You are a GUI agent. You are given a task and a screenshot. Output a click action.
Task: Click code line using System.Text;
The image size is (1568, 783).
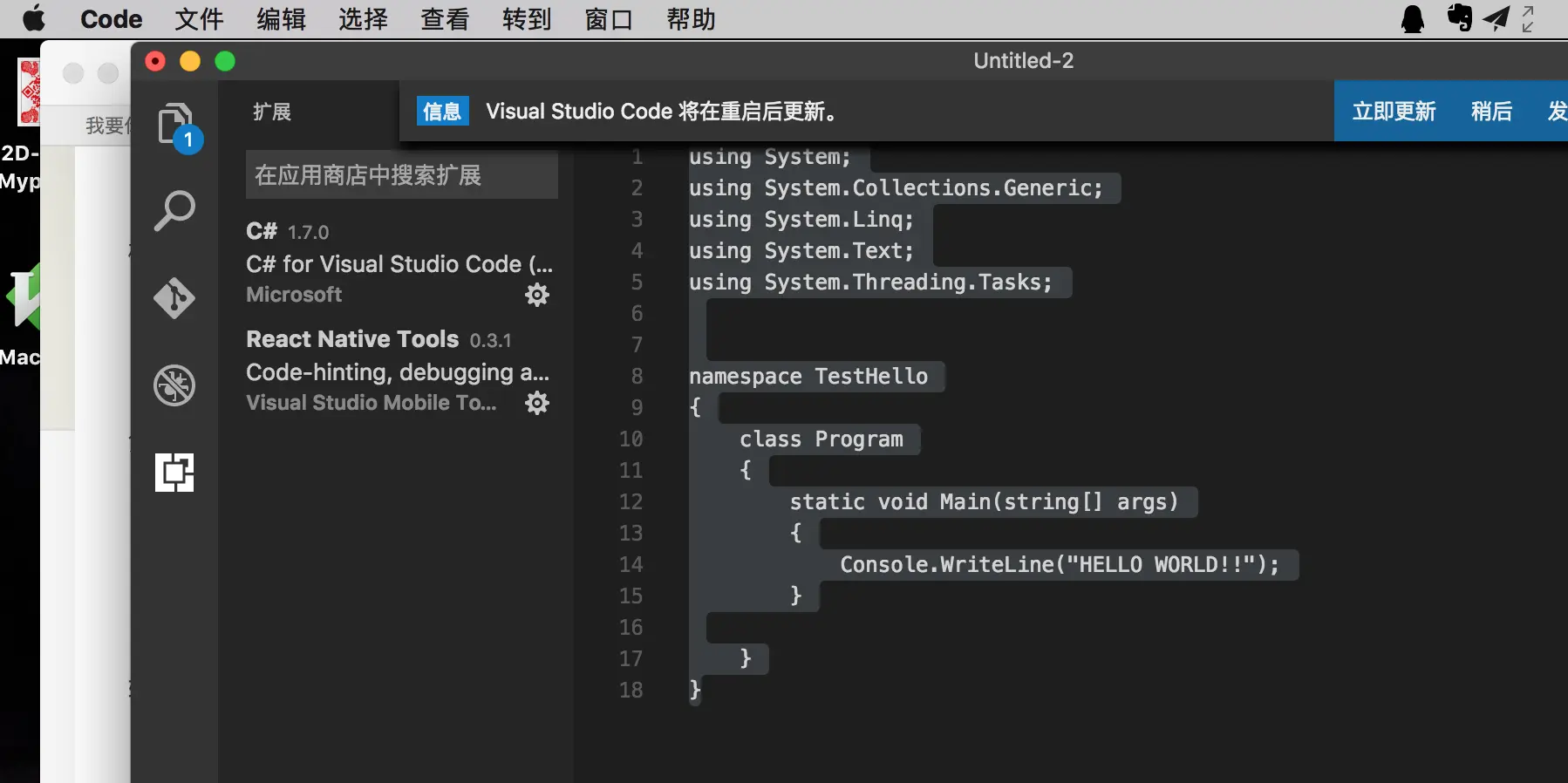pyautogui.click(x=801, y=251)
